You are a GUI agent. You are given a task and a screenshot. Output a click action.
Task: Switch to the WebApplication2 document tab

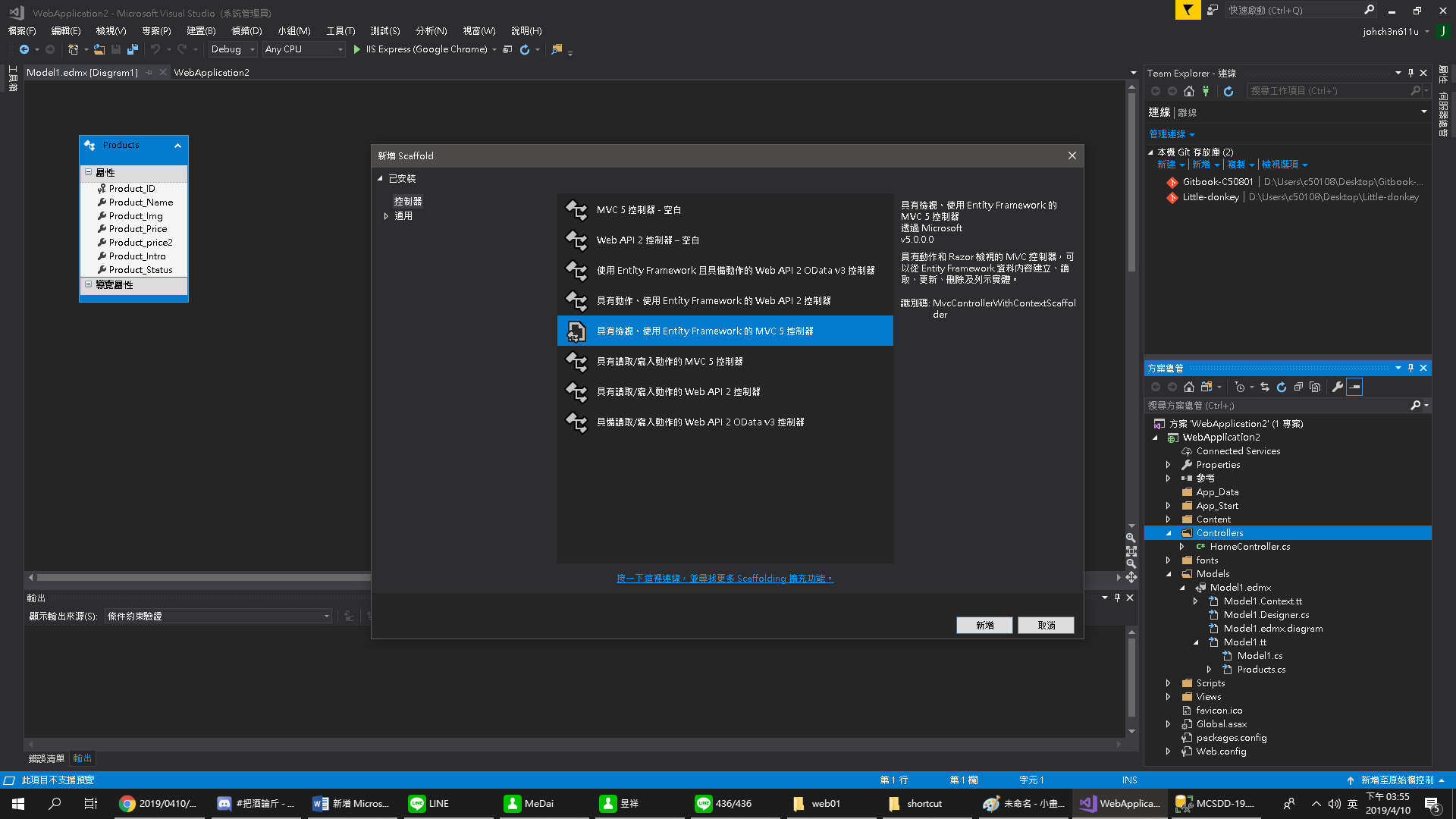point(212,73)
